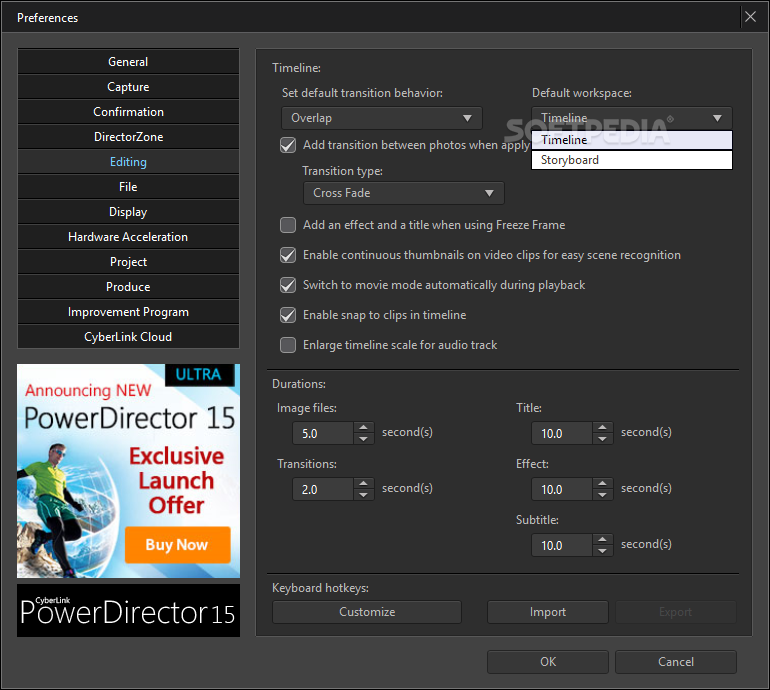Close the Preferences dialog window
This screenshot has height=690, width=770.
[x=750, y=17]
